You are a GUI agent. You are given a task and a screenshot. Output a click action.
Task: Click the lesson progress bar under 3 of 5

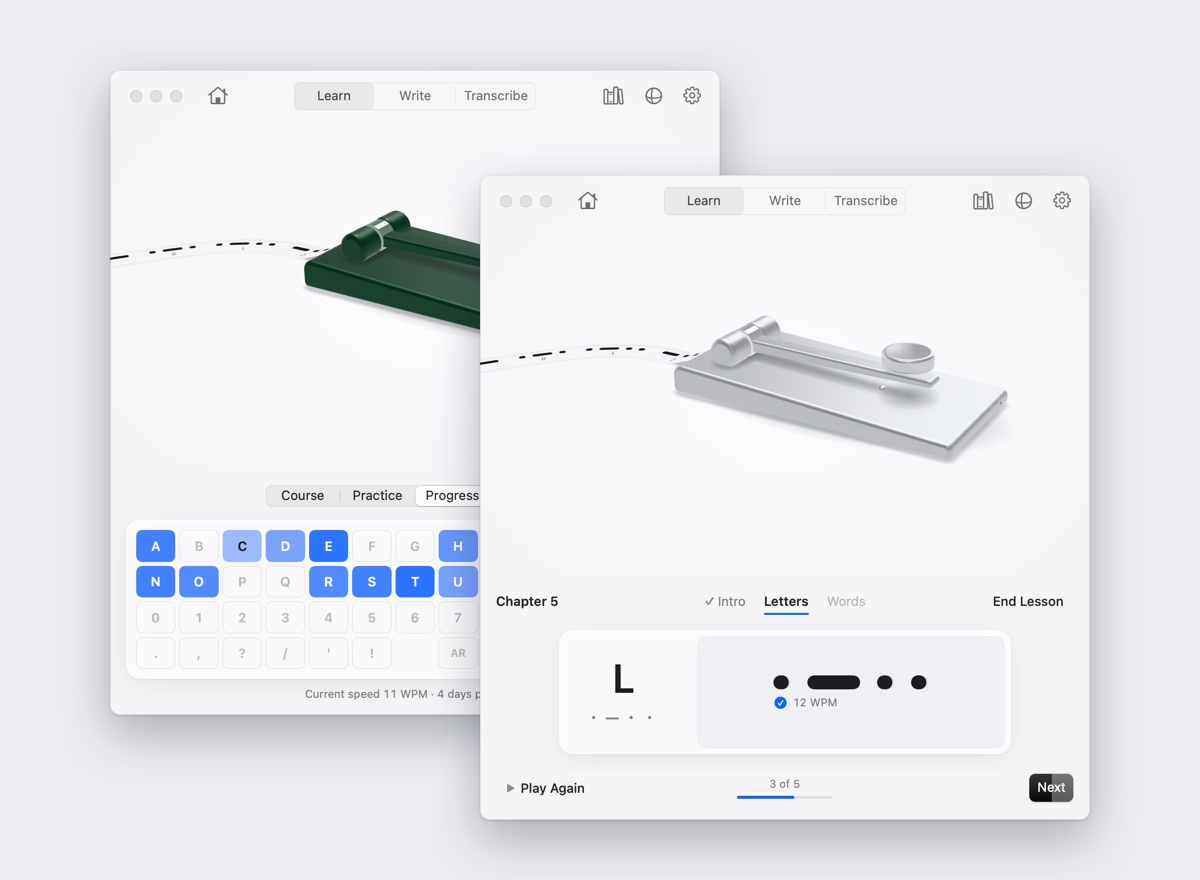(x=785, y=797)
